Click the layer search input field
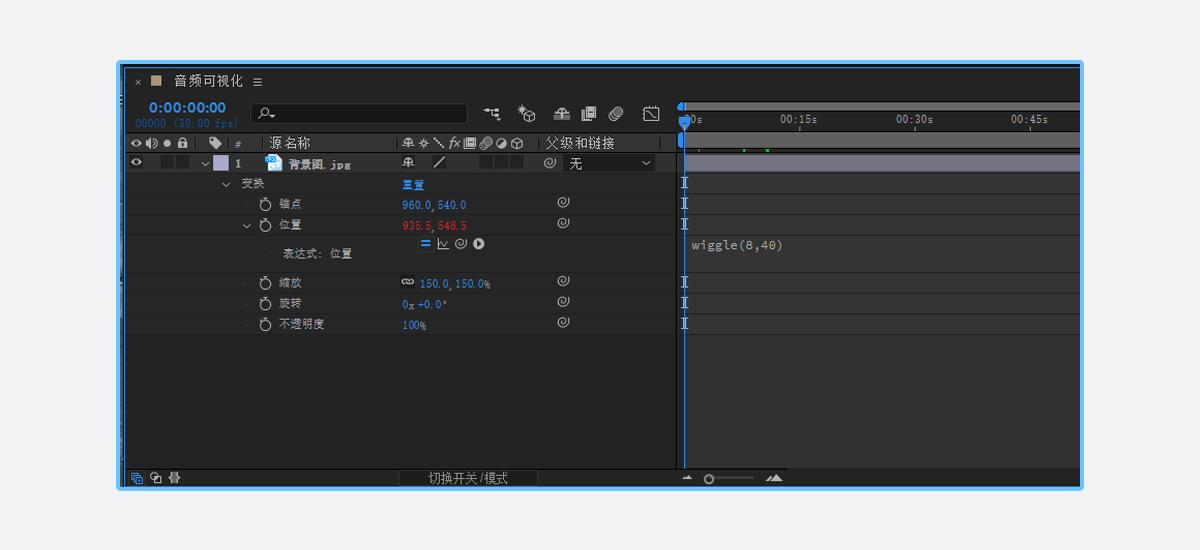This screenshot has height=550, width=1200. tap(359, 114)
